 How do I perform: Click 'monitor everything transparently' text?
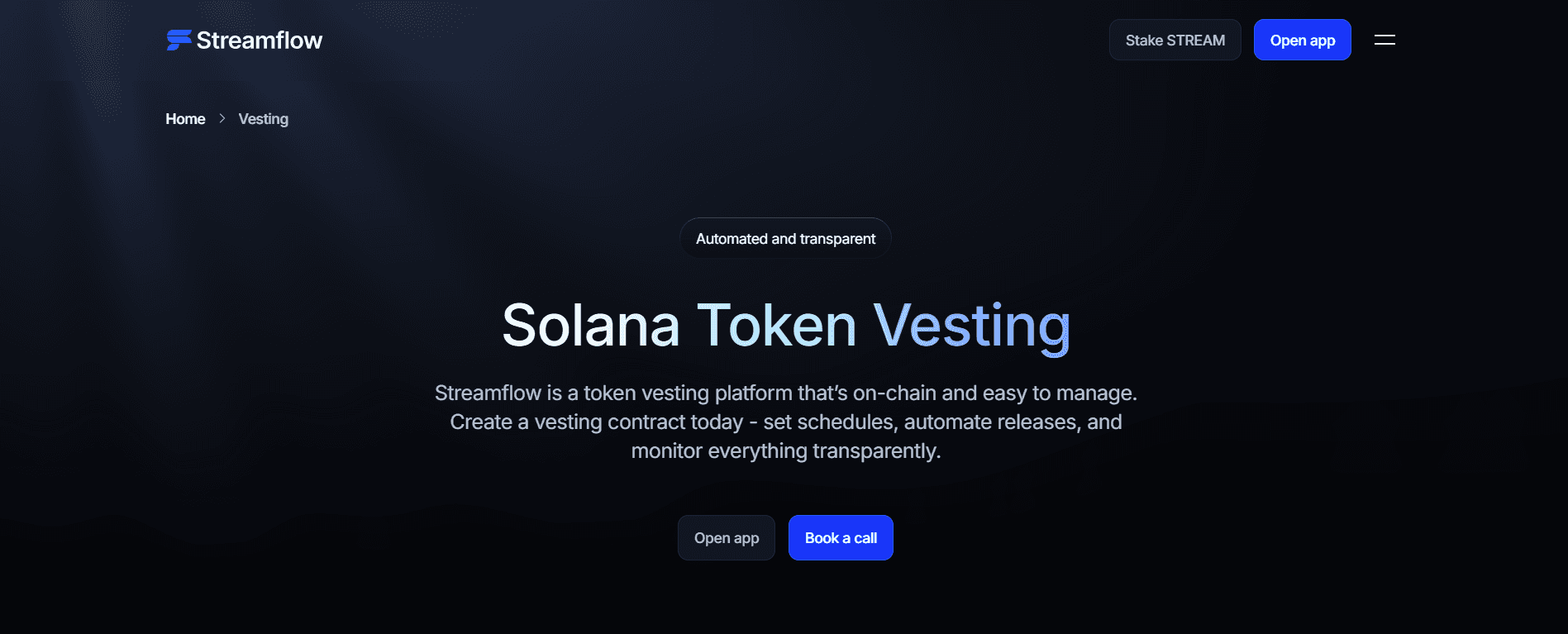[x=785, y=451]
